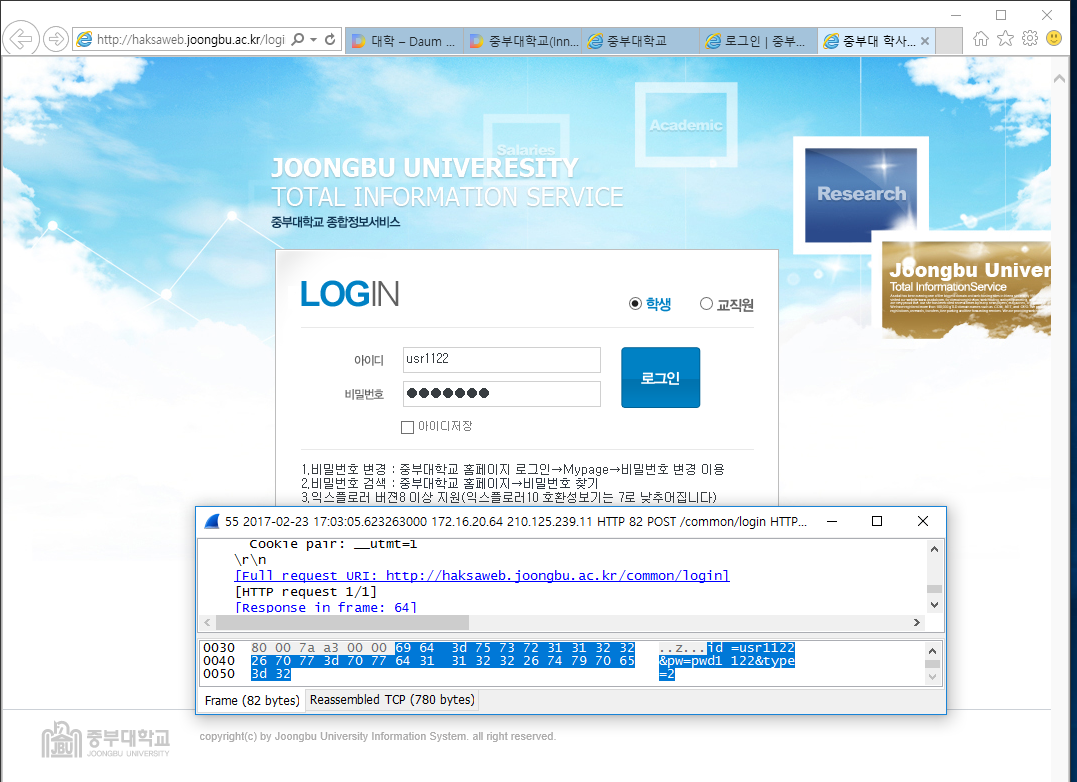1077x782 pixels.
Task: Click hex pane scroll down arrow
Action: coord(932,677)
